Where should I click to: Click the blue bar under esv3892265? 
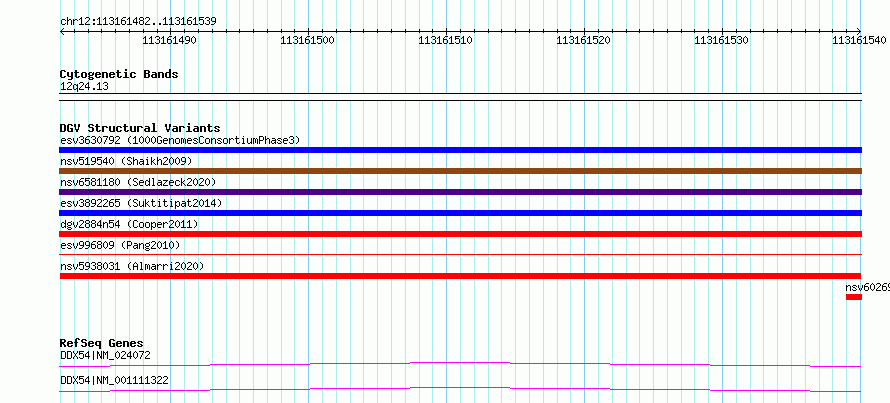(x=460, y=213)
